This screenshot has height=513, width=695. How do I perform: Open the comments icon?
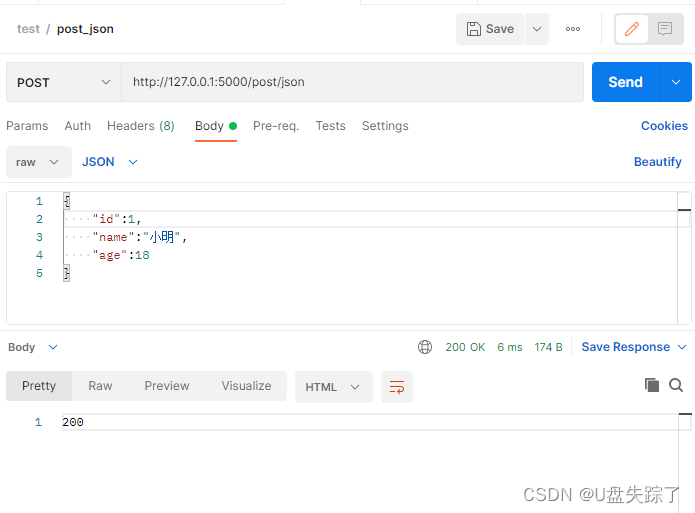[x=665, y=29]
